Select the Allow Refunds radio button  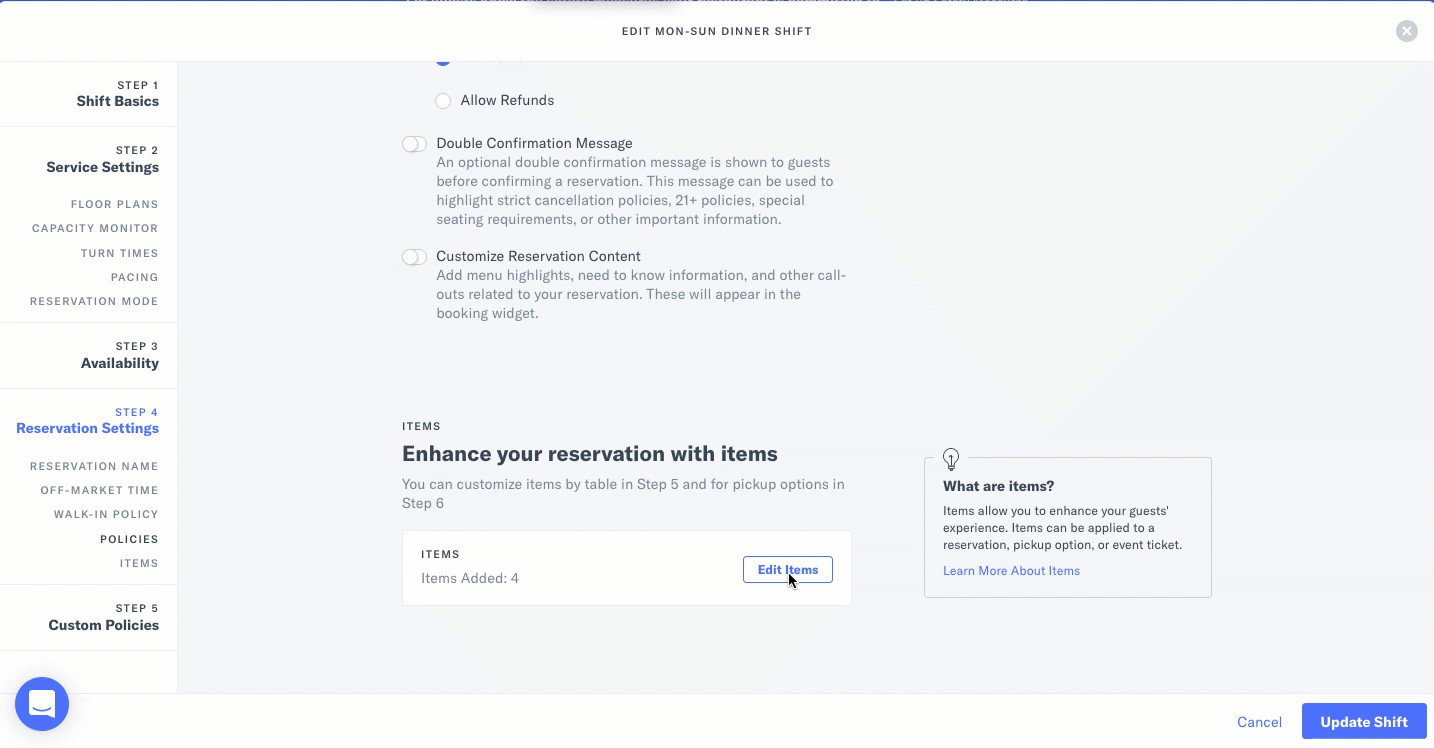[x=443, y=101]
